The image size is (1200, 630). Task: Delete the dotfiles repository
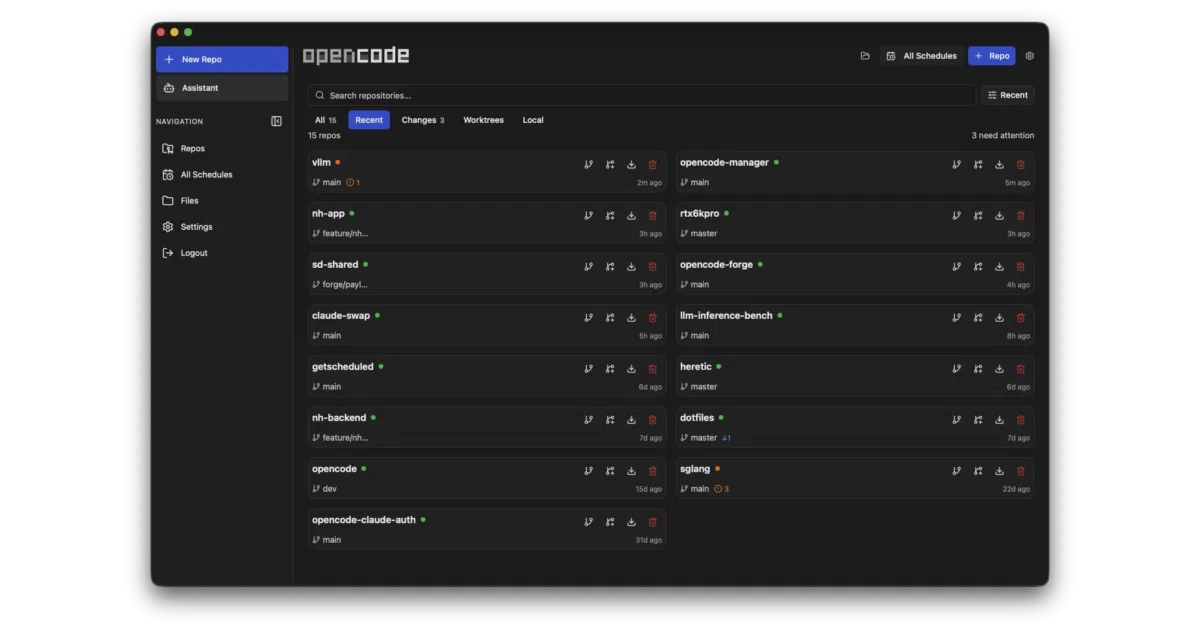point(1021,420)
